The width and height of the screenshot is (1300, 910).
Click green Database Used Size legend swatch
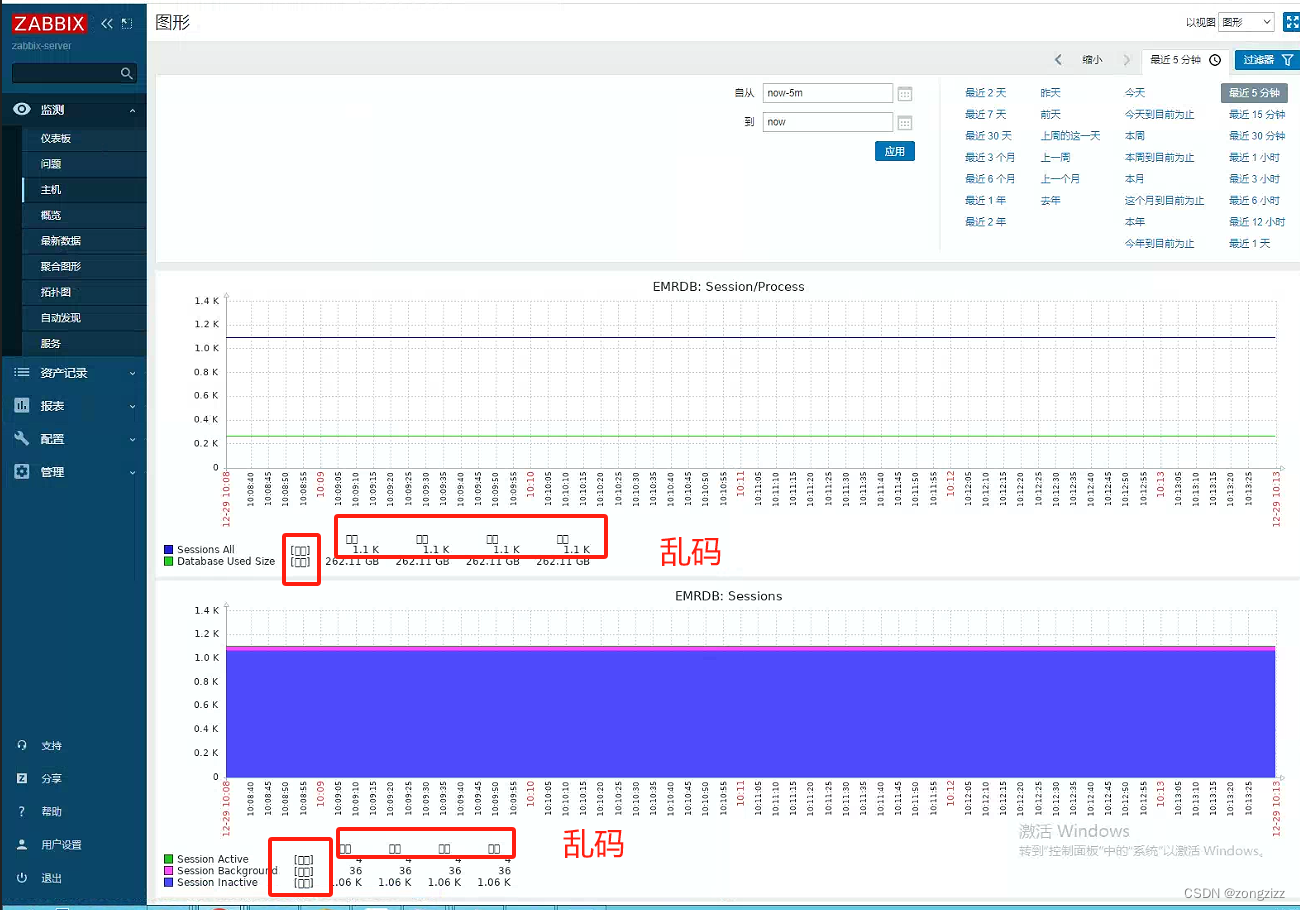pyautogui.click(x=168, y=562)
